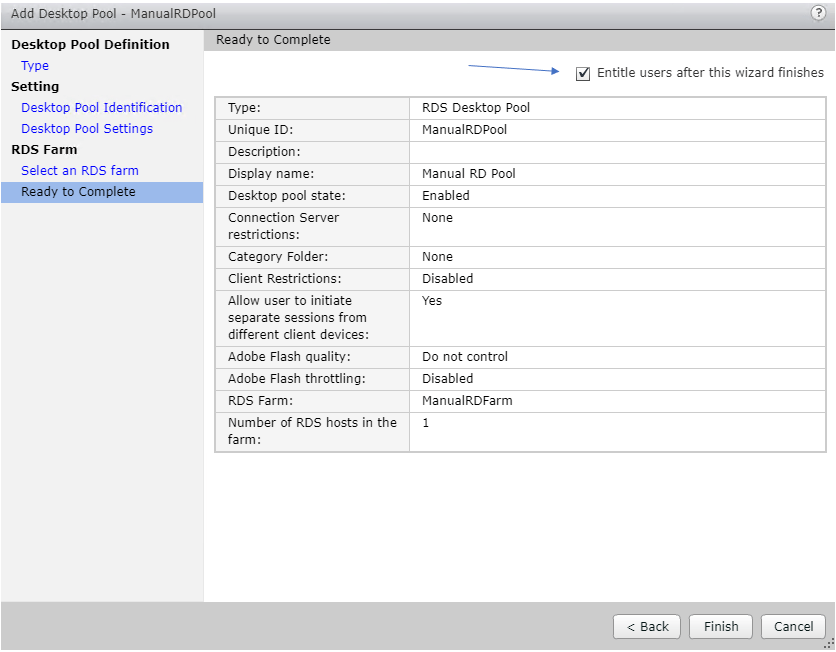This screenshot has height=652, width=836.
Task: Click the Client Restrictions Disabled value
Action: click(x=447, y=279)
